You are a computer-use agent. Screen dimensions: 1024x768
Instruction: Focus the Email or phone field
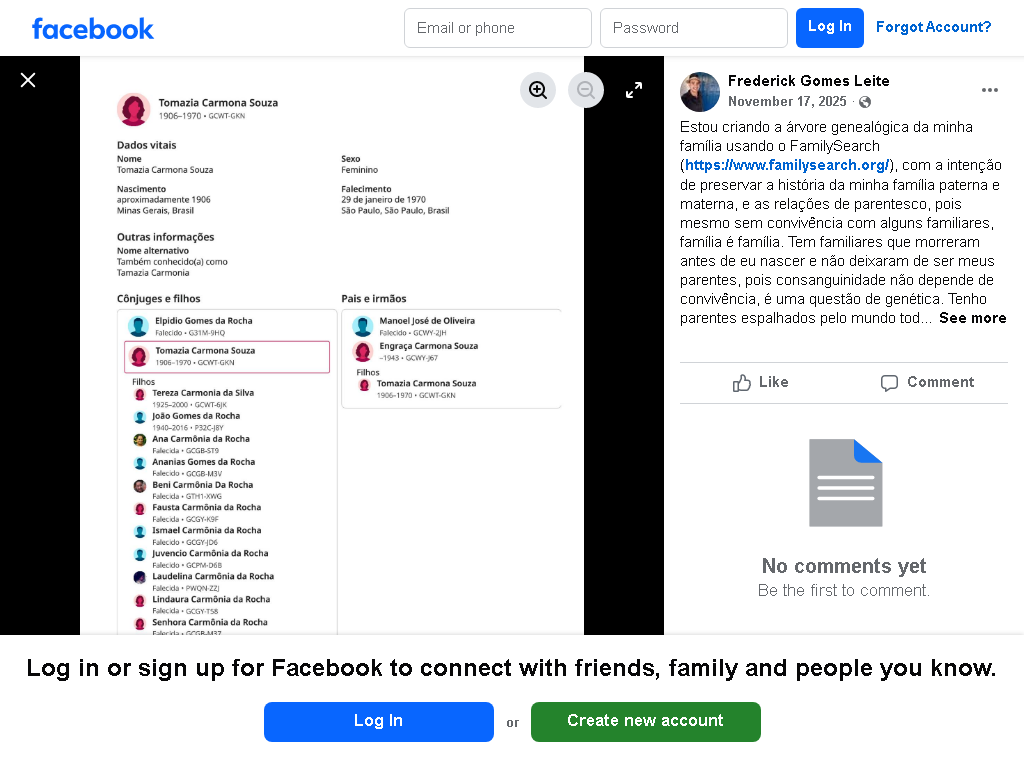(498, 28)
